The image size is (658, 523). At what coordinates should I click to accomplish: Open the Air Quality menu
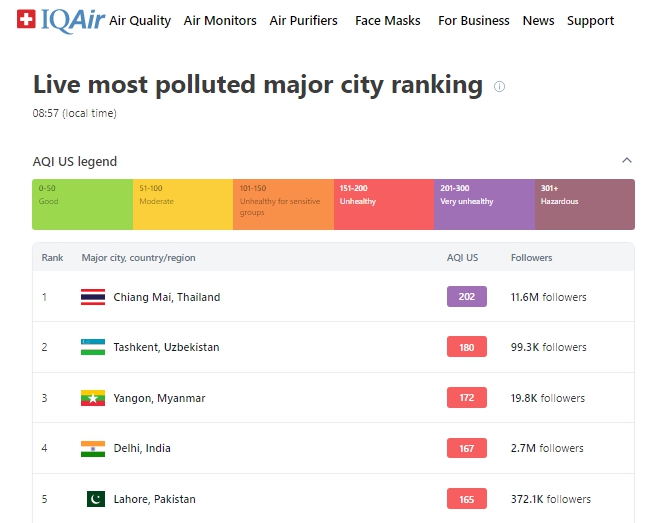140,20
